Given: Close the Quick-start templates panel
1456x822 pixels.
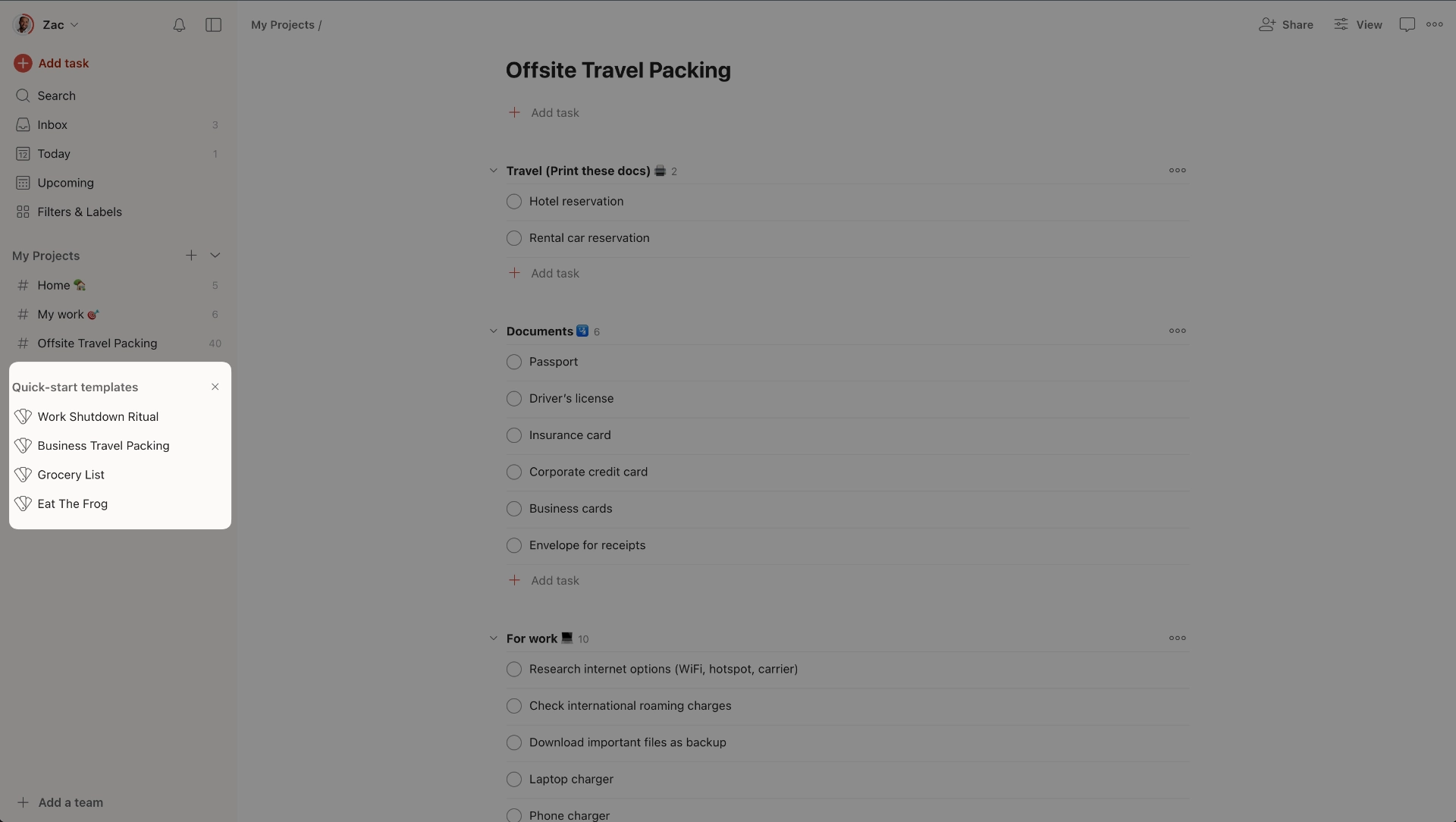Looking at the screenshot, I should click(215, 387).
